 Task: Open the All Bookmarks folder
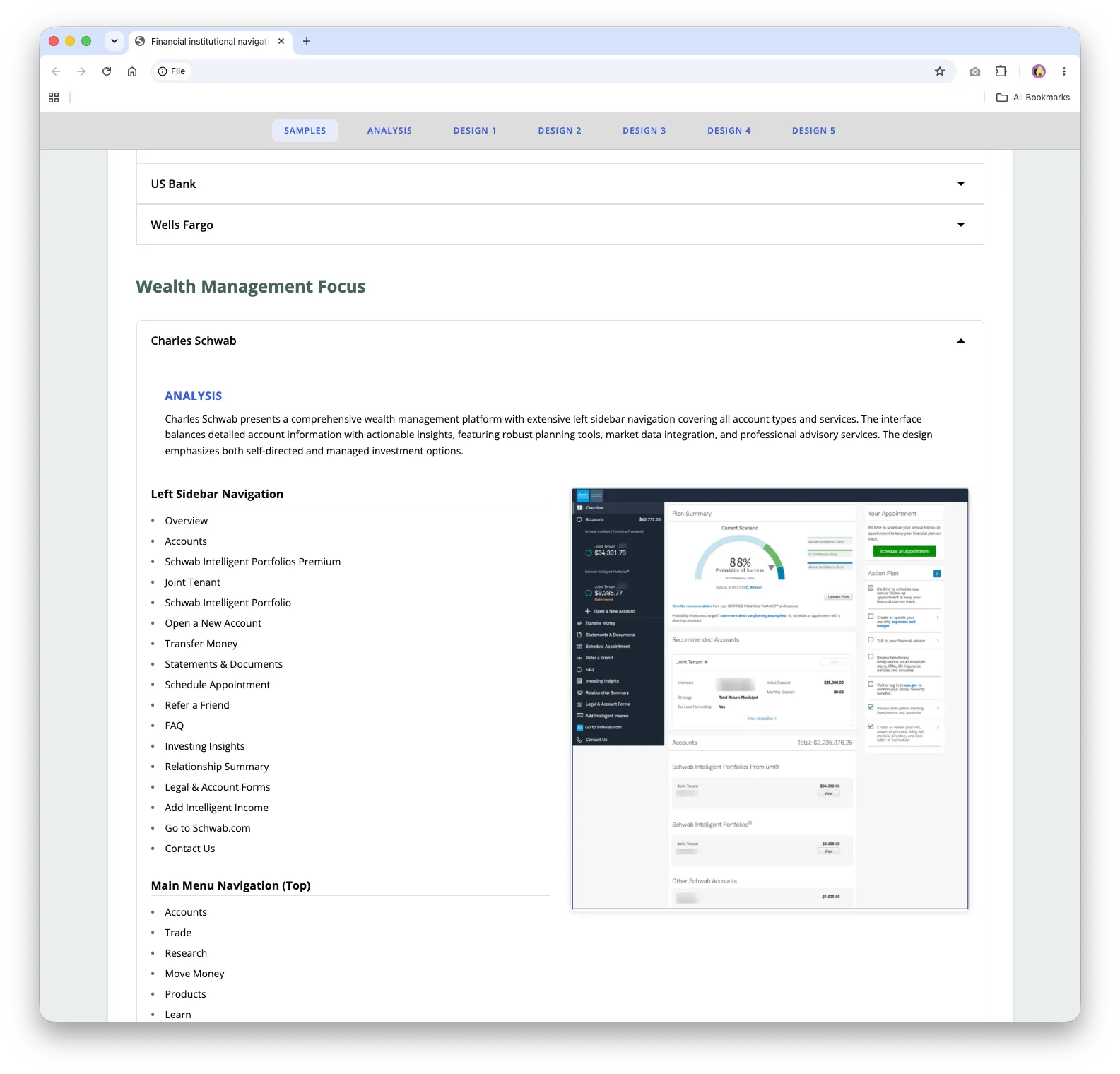pyautogui.click(x=1033, y=98)
